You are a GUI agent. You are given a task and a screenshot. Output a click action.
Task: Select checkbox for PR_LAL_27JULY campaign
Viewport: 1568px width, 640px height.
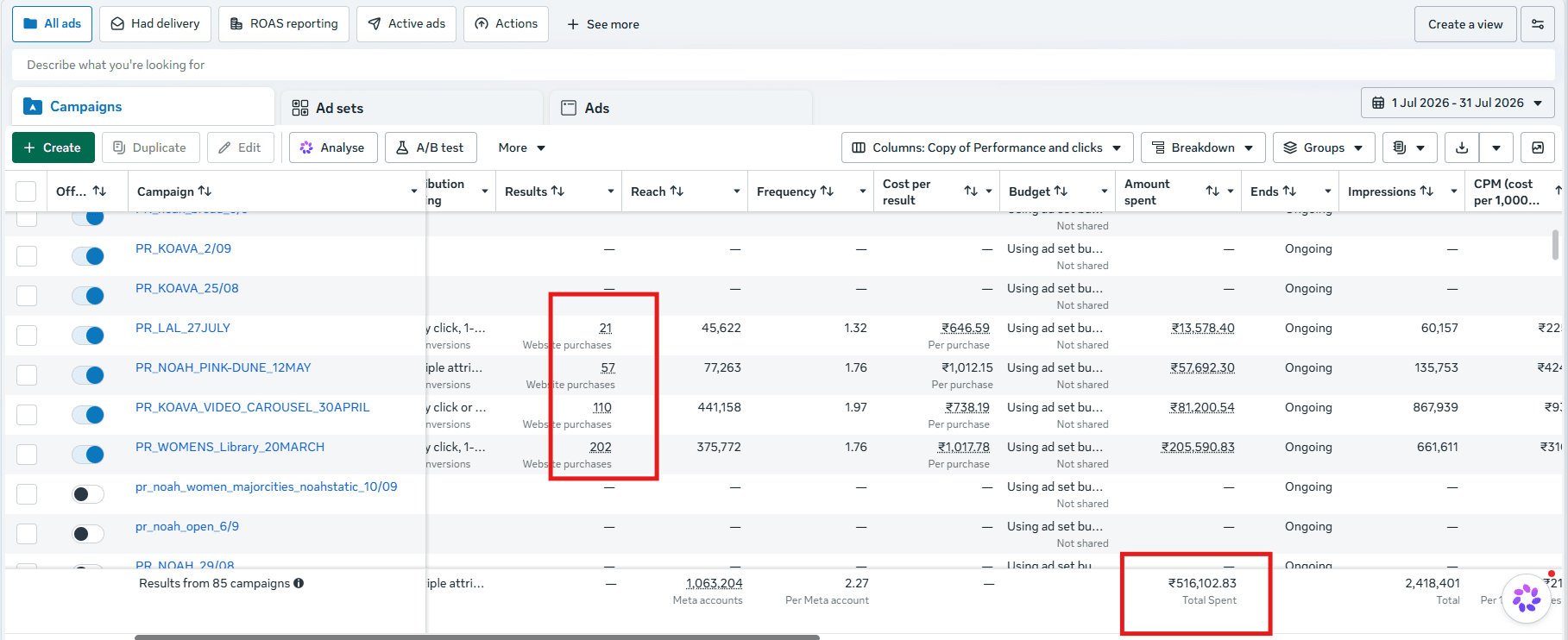click(x=27, y=336)
